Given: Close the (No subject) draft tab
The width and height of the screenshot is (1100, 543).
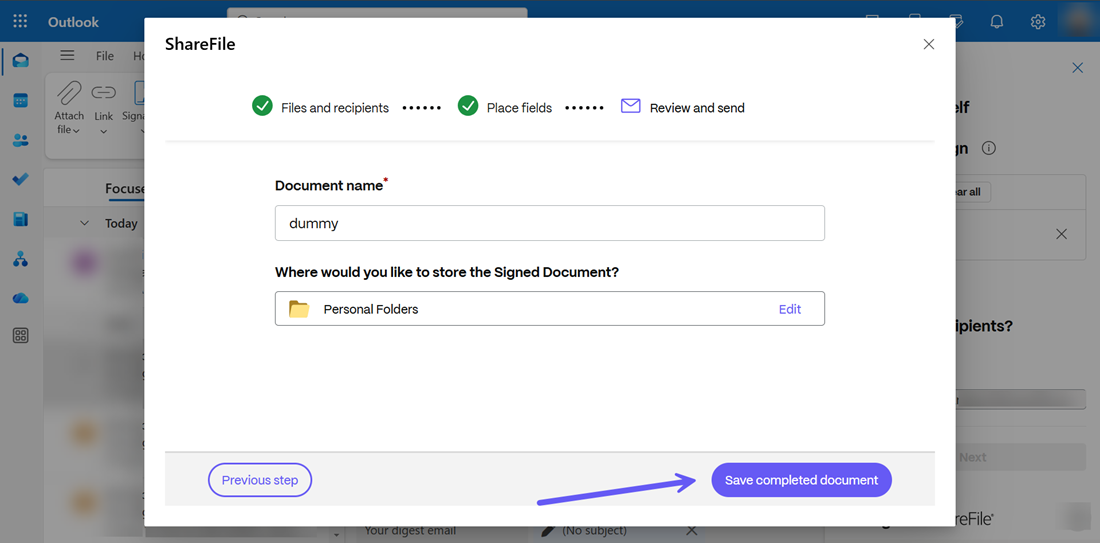Looking at the screenshot, I should tap(690, 531).
